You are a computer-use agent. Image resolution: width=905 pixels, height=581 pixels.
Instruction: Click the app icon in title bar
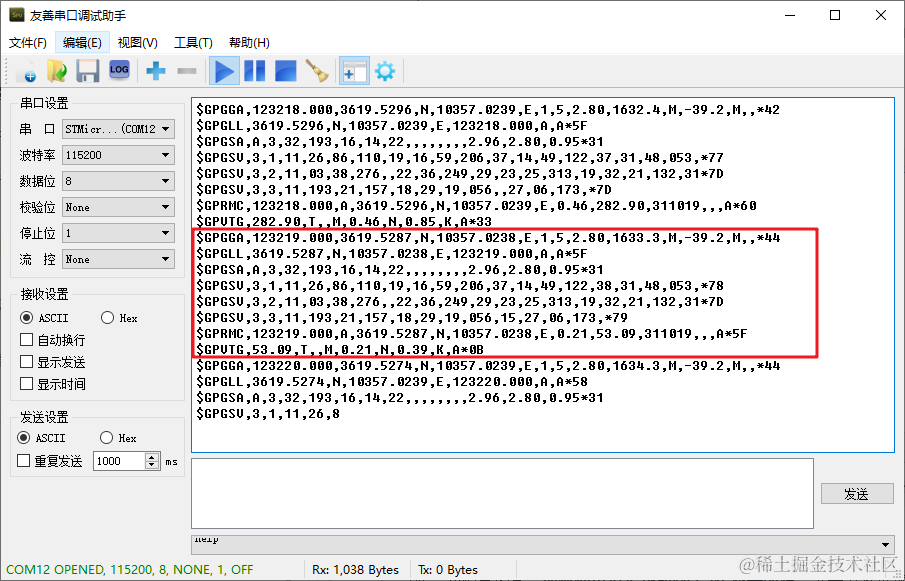(16, 15)
